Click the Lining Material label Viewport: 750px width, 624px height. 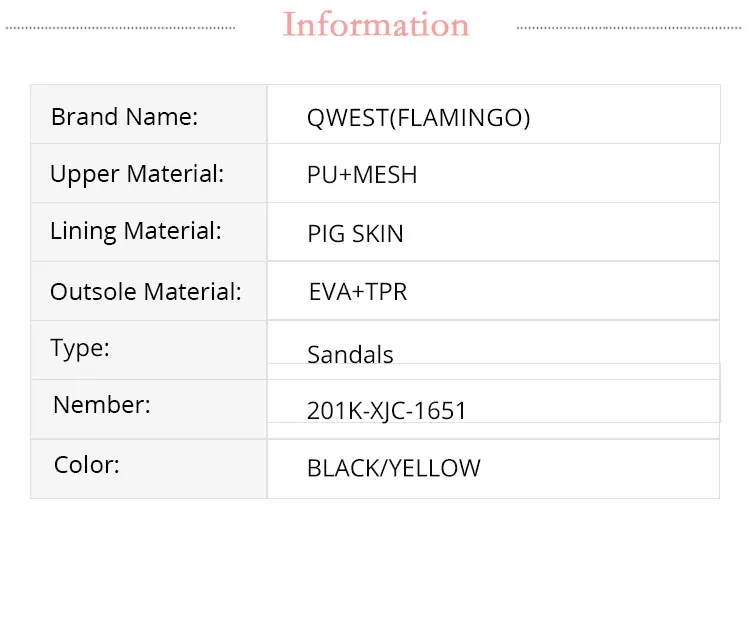[136, 231]
